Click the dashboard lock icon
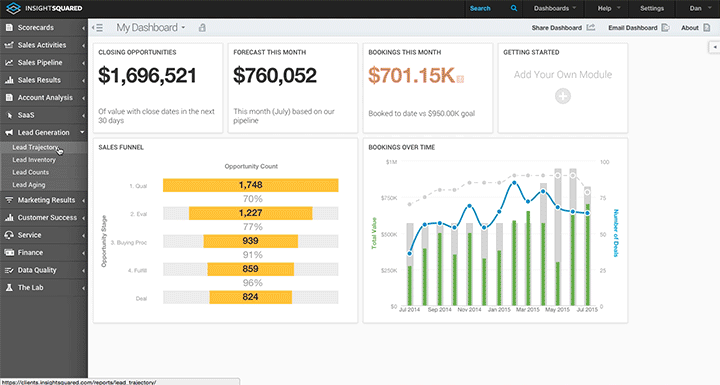Screen dimensions: 720x385 click(x=202, y=28)
